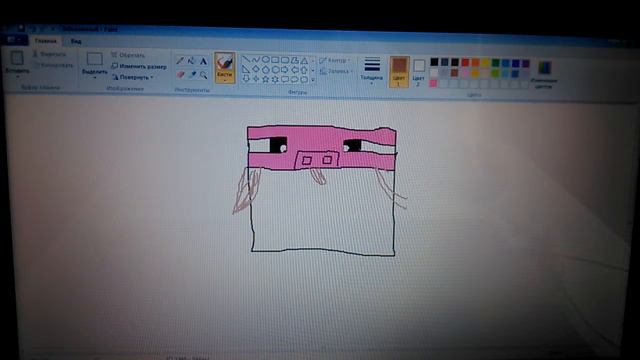Pick the yellow color swatch
The image size is (640, 360).
tap(485, 63)
